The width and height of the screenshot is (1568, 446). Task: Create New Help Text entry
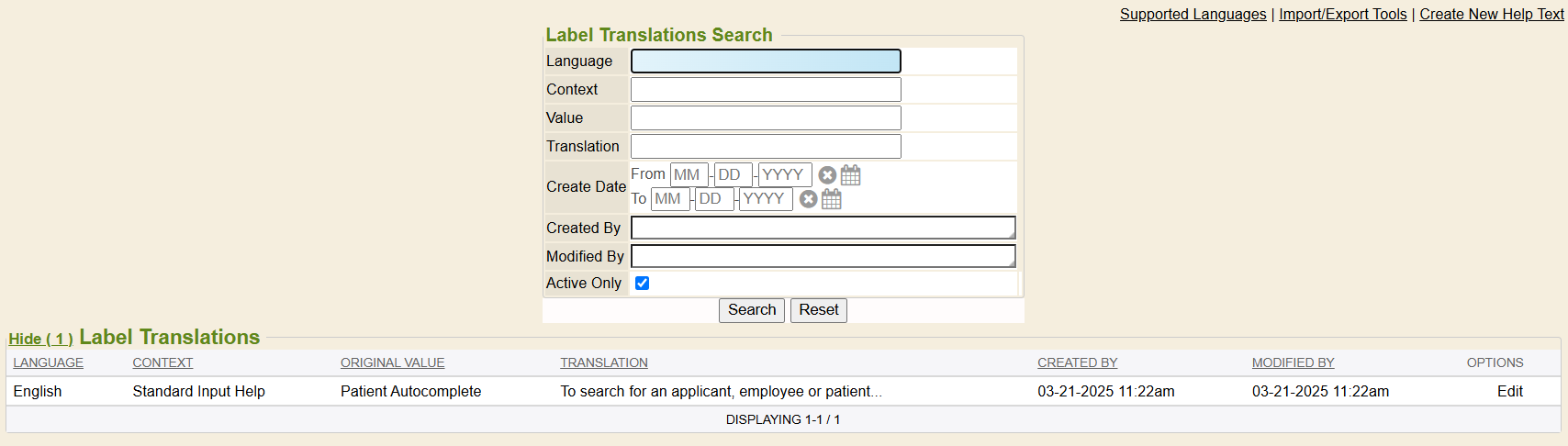1491,14
